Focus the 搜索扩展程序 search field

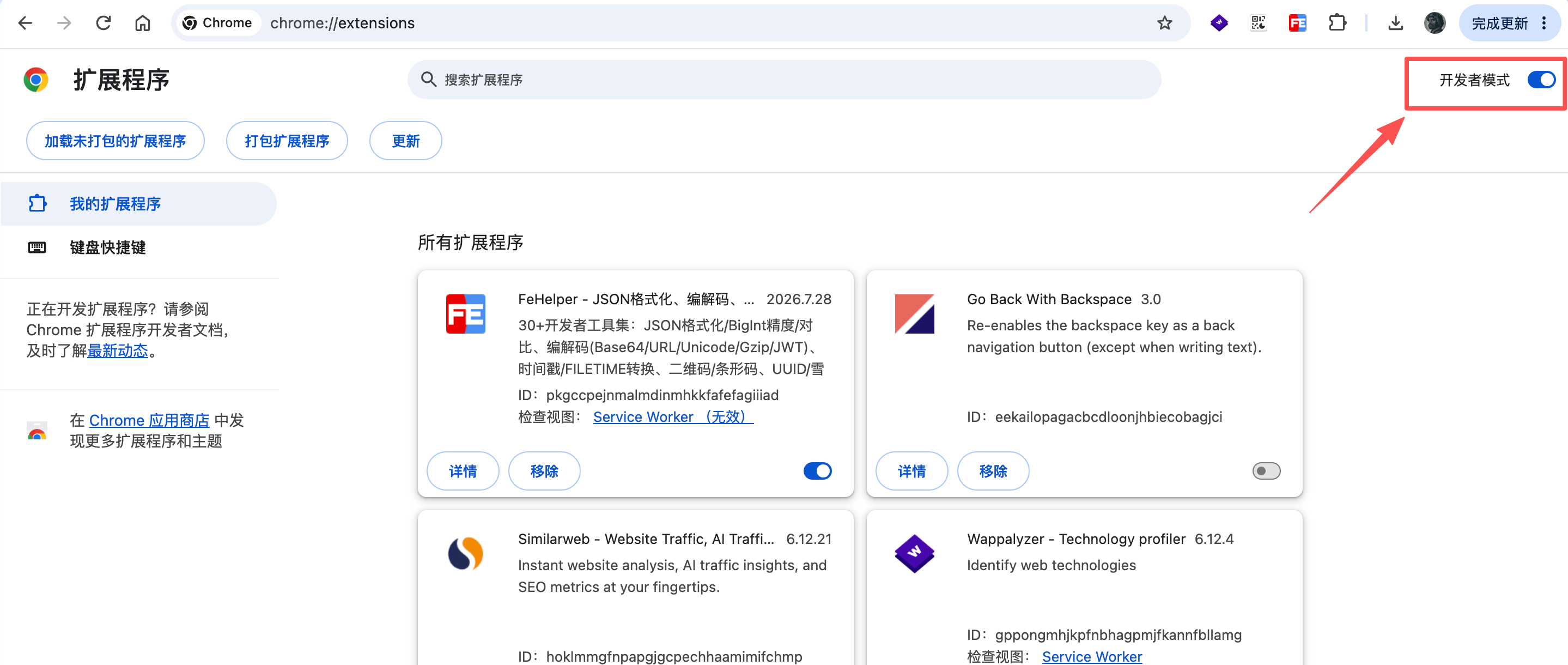[x=784, y=79]
